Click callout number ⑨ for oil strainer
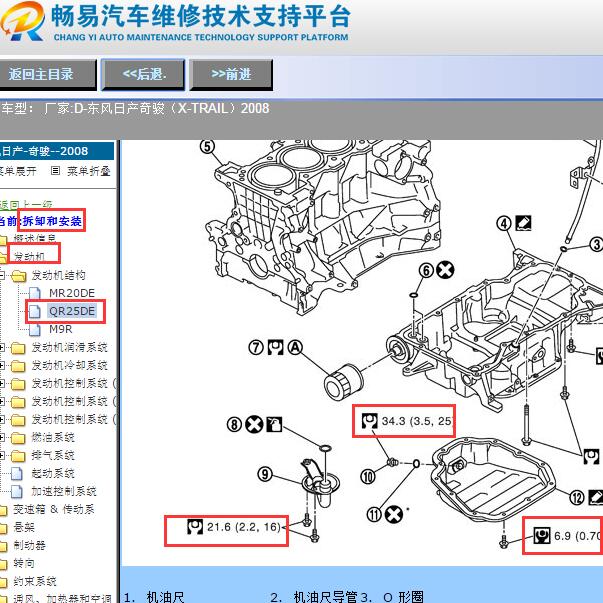Image resolution: width=603 pixels, height=603 pixels. (265, 474)
